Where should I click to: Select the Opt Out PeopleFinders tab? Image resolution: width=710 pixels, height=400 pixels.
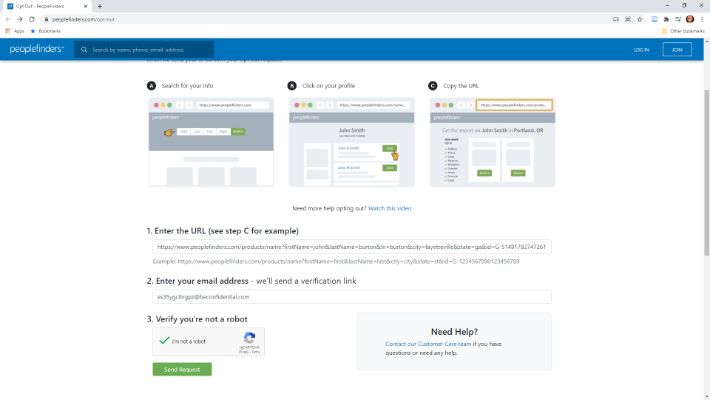(x=47, y=6)
